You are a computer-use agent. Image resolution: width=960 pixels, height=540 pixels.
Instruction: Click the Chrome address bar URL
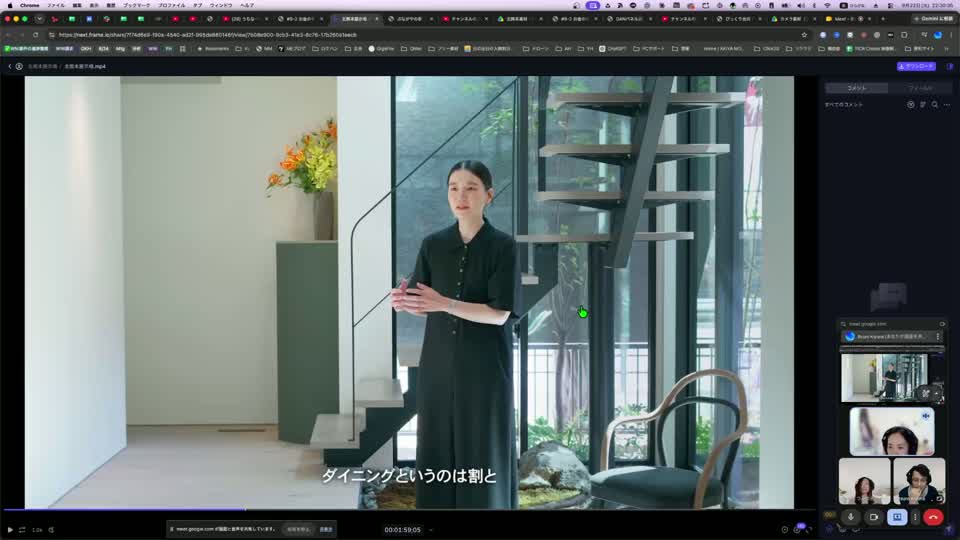208,35
